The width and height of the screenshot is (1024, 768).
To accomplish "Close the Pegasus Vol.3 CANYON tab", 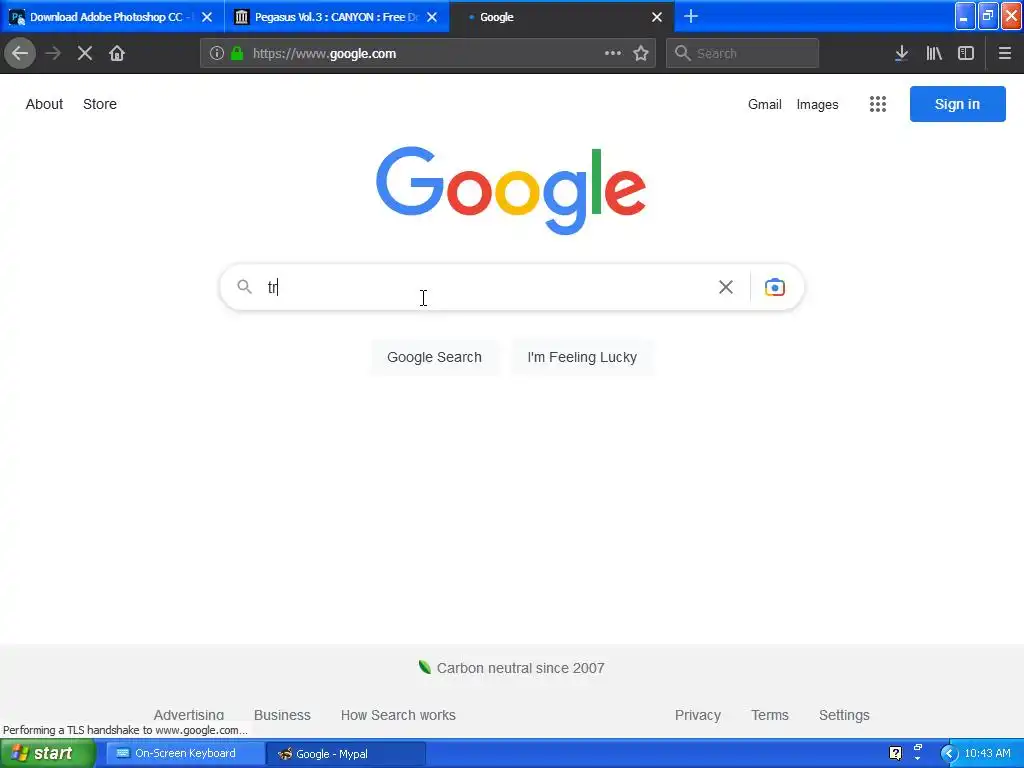I will coord(432,17).
